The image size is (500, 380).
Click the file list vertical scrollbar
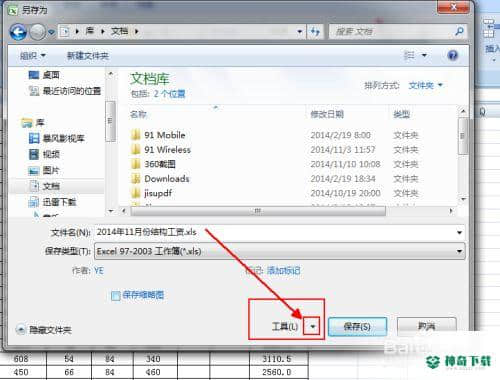pos(463,136)
